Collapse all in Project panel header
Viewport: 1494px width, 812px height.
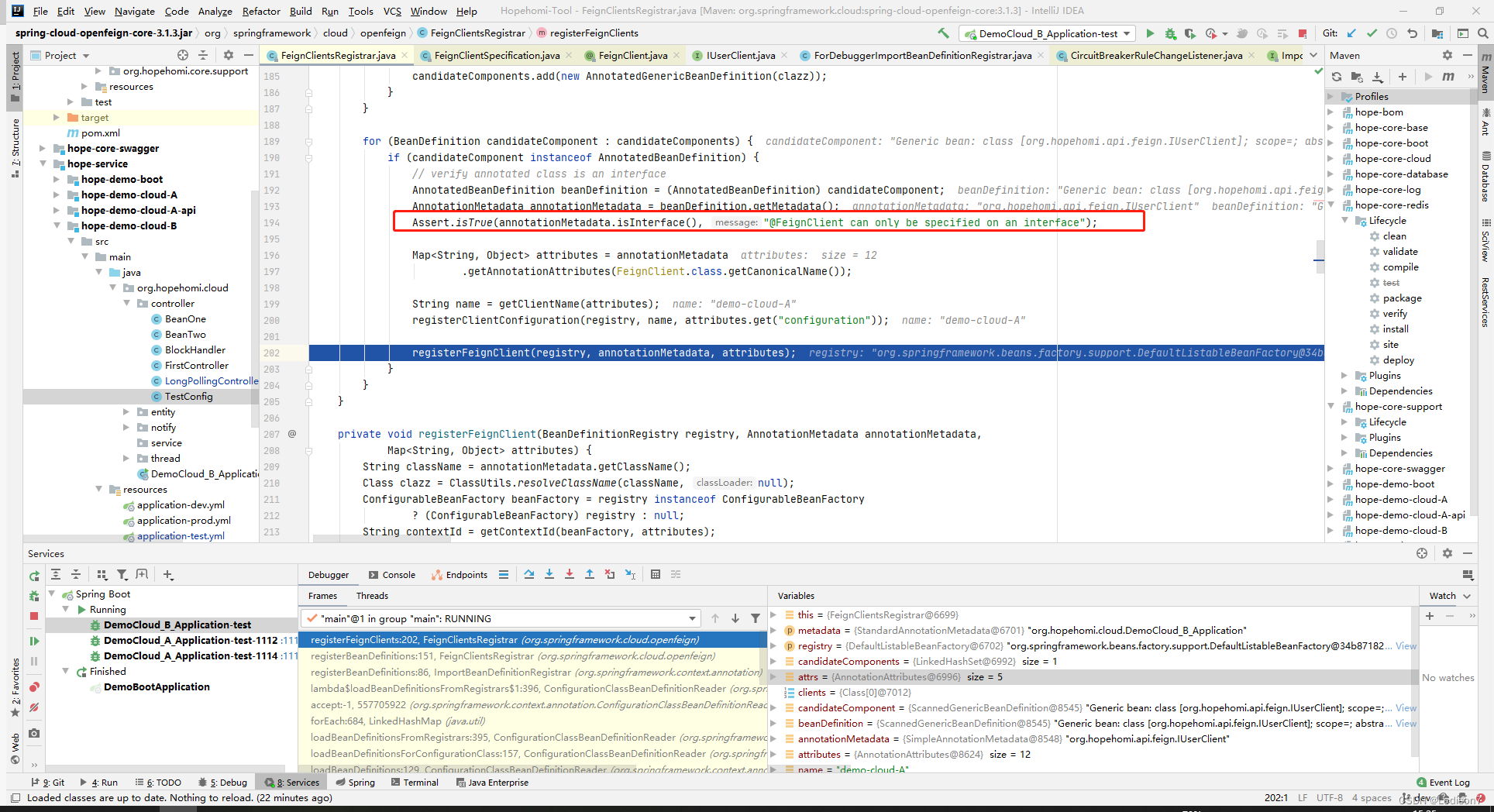[x=203, y=55]
